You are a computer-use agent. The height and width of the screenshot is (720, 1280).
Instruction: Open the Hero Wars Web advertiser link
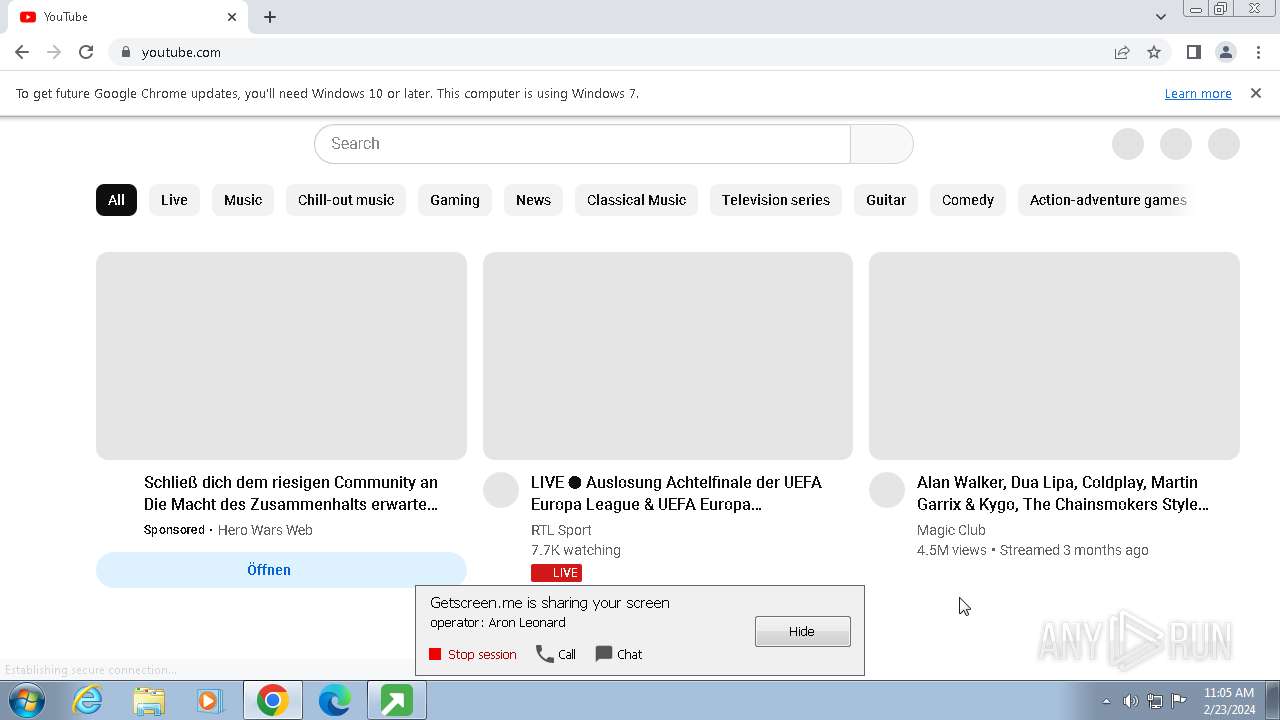tap(265, 530)
